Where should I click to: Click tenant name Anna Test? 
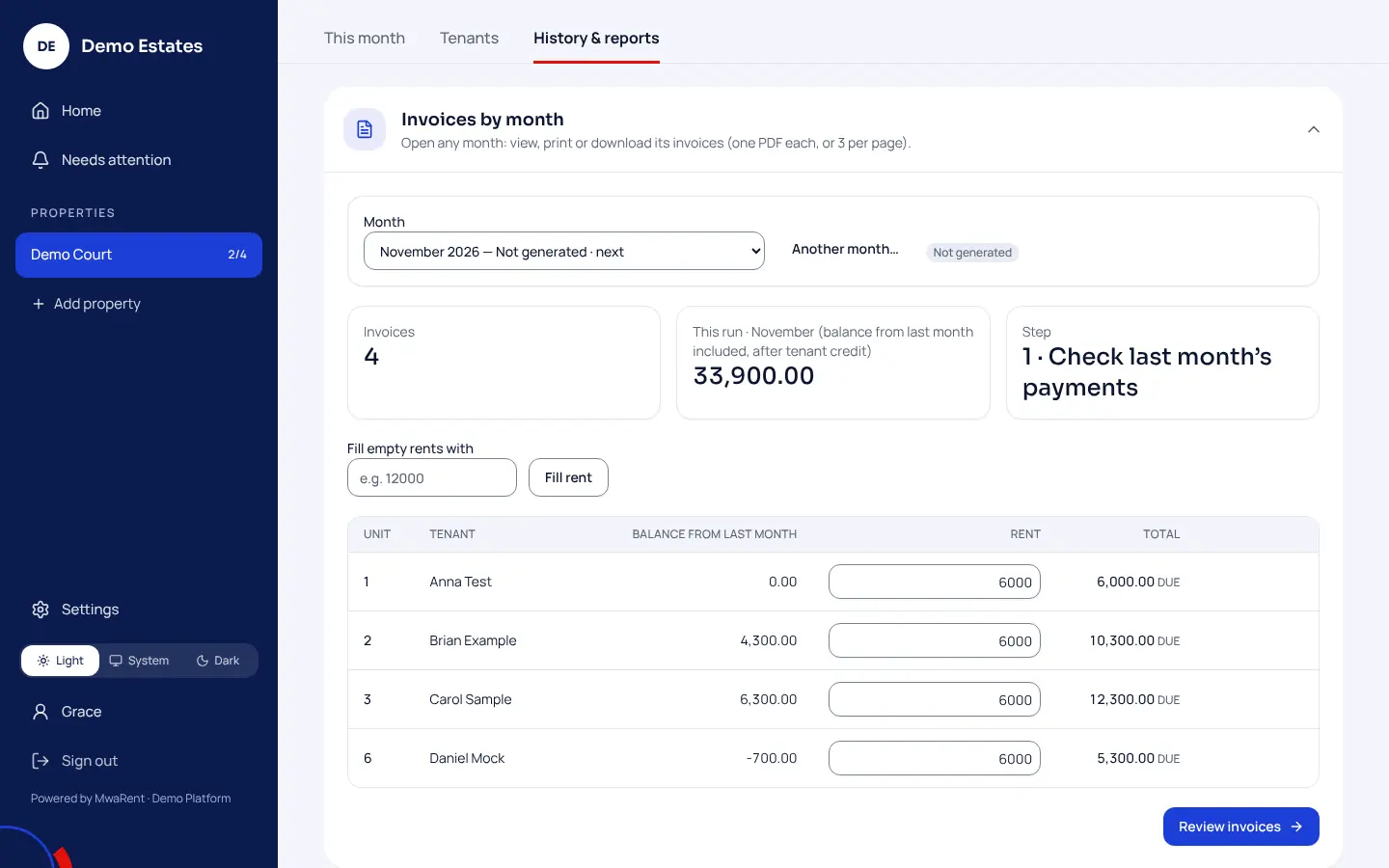coord(460,582)
